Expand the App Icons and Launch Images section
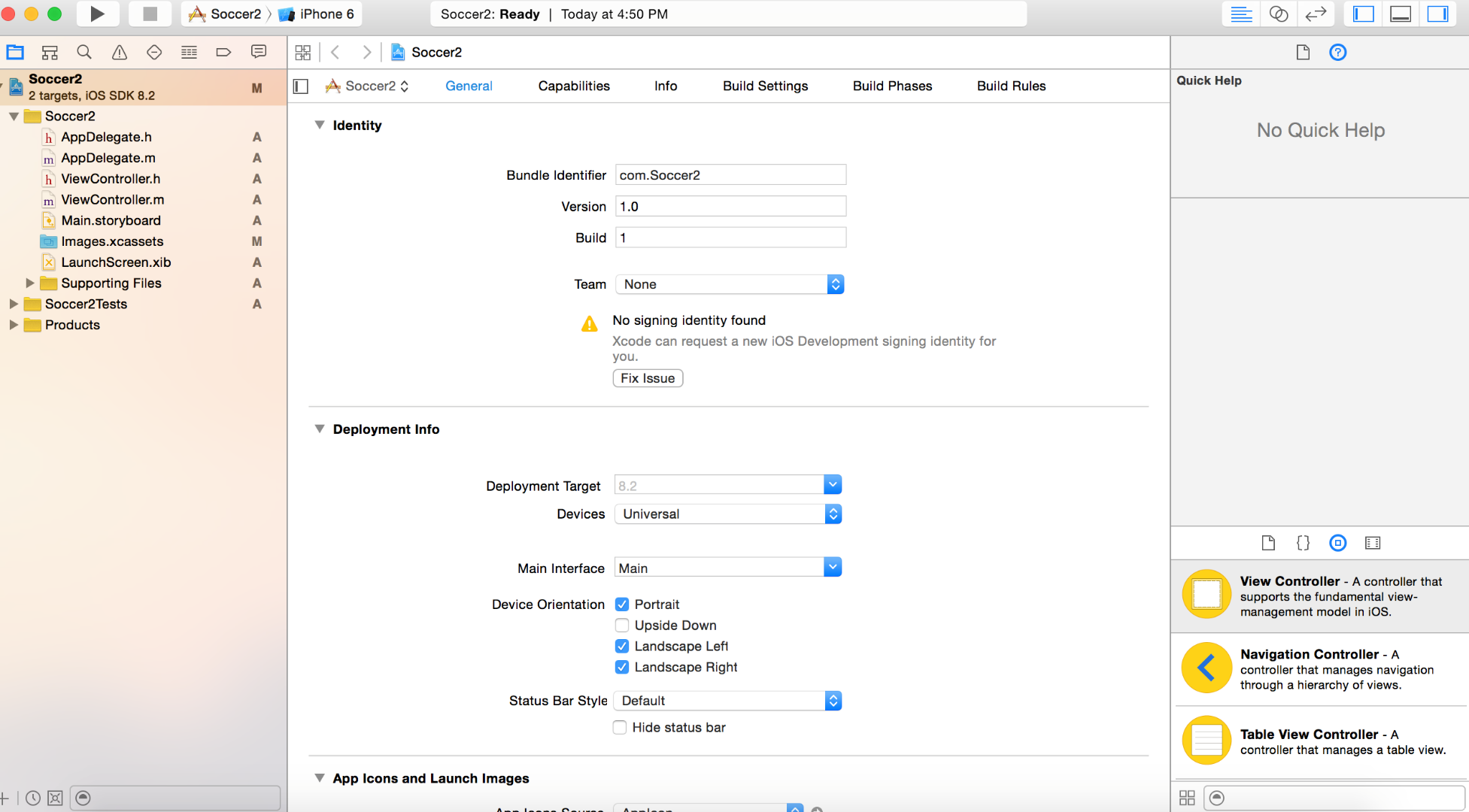Viewport: 1469px width, 812px height. coord(320,777)
